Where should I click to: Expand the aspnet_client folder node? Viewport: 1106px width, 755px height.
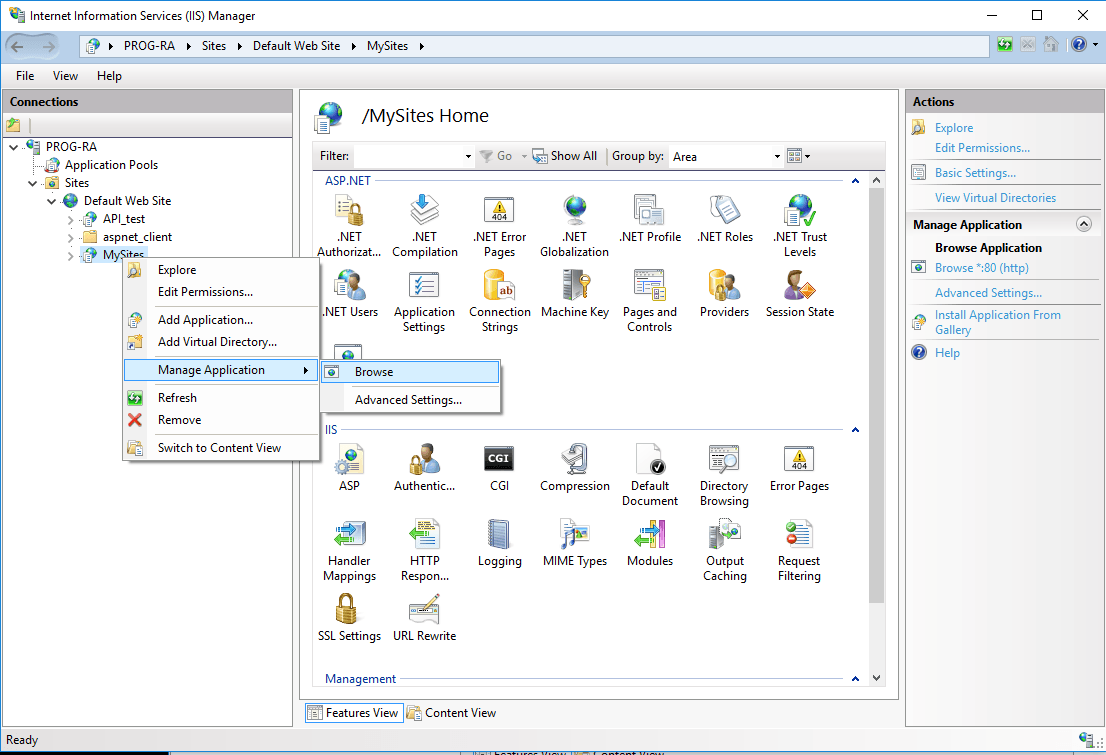coord(71,238)
